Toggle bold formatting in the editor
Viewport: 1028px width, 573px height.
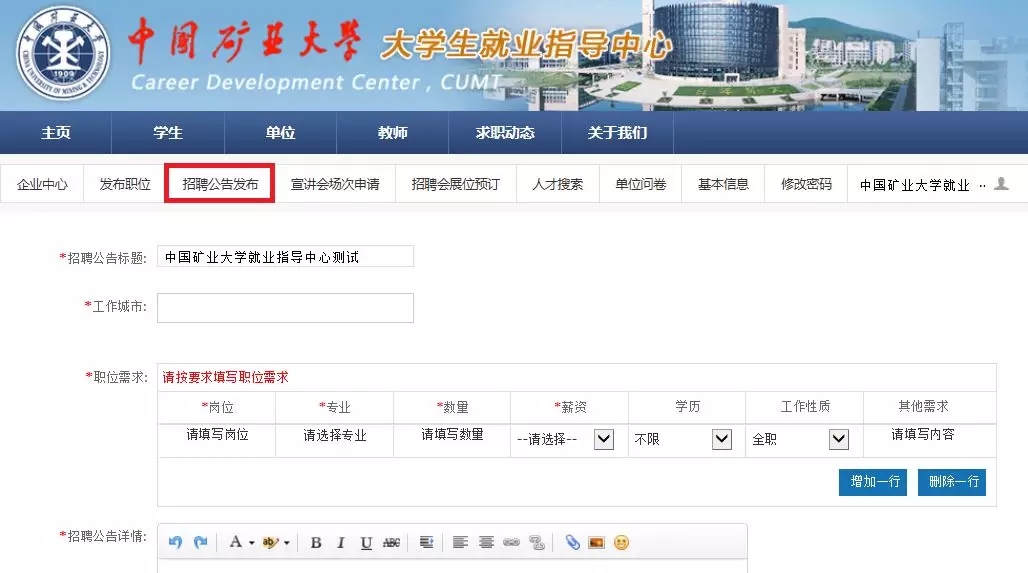point(316,542)
